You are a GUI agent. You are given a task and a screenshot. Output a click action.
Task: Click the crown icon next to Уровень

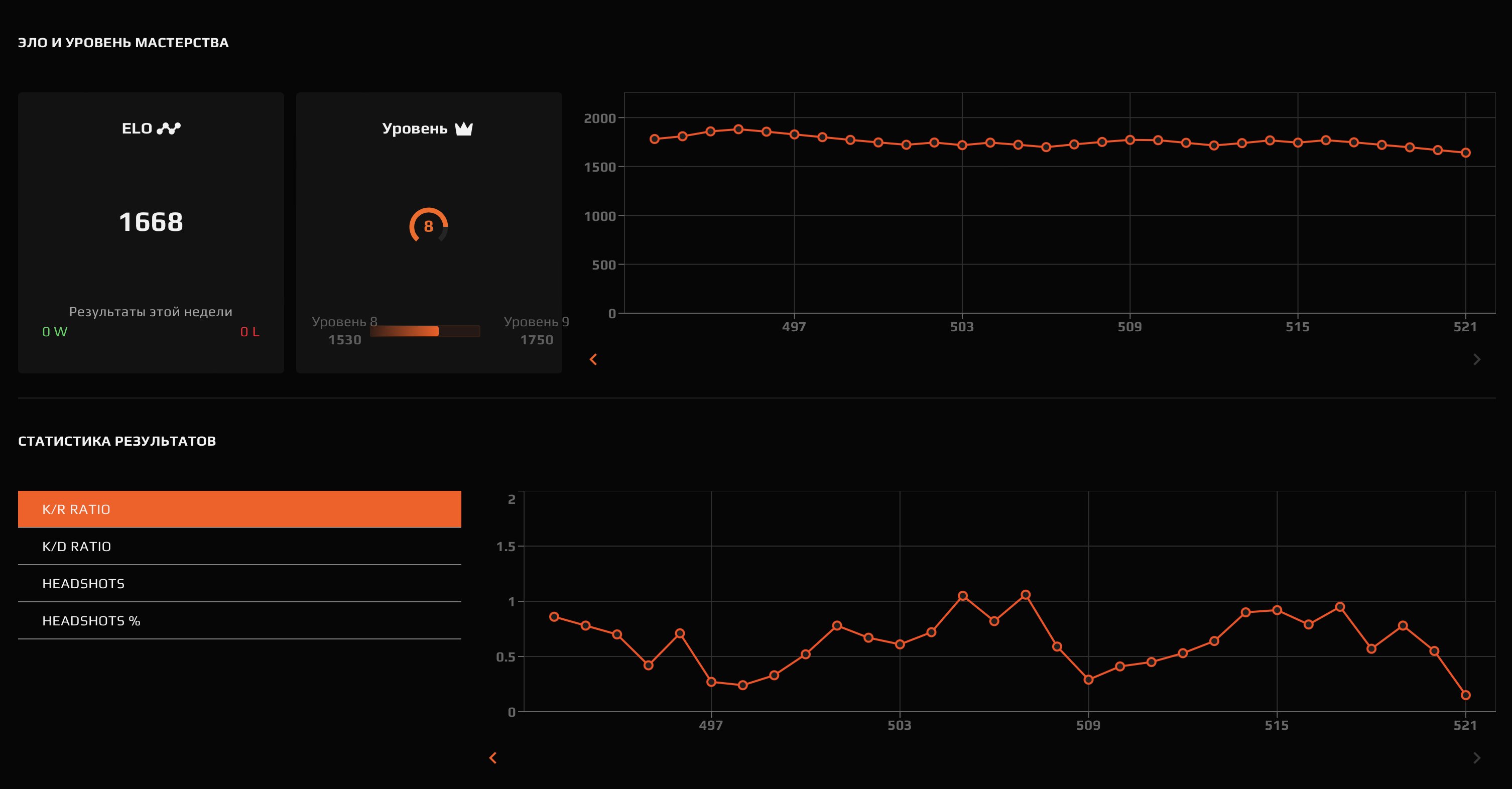tap(464, 127)
